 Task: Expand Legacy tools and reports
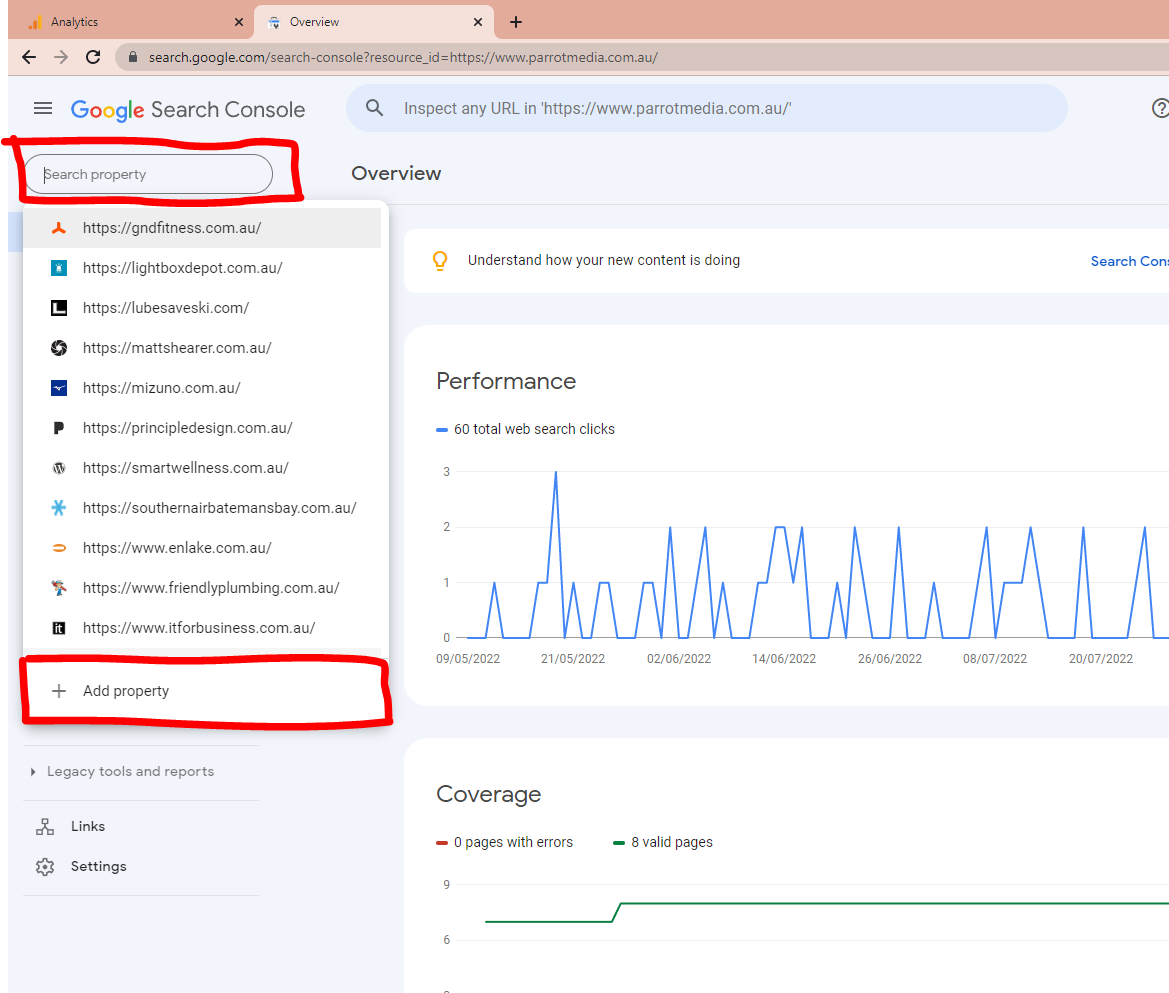click(130, 772)
